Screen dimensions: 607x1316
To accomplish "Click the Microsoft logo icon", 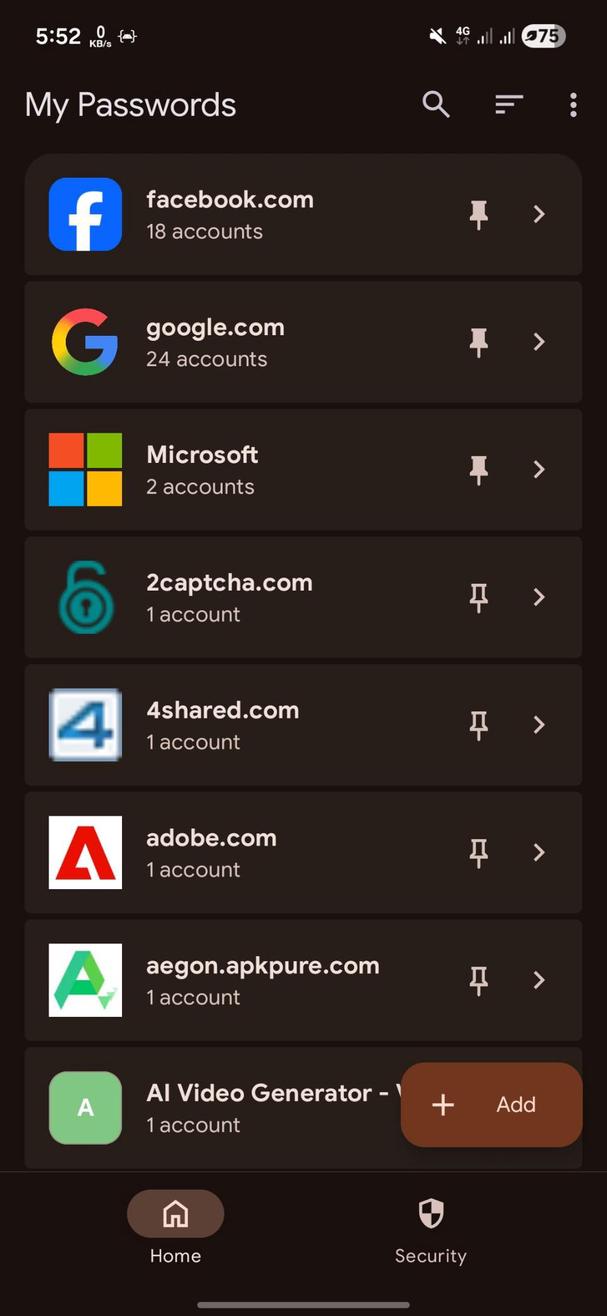I will (x=85, y=470).
